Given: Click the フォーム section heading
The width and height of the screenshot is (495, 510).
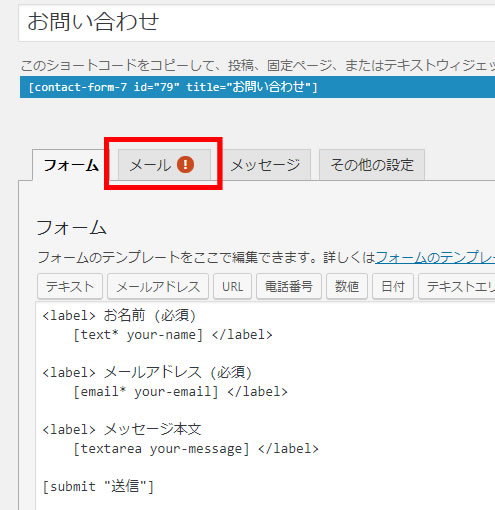Looking at the screenshot, I should pyautogui.click(x=71, y=228).
